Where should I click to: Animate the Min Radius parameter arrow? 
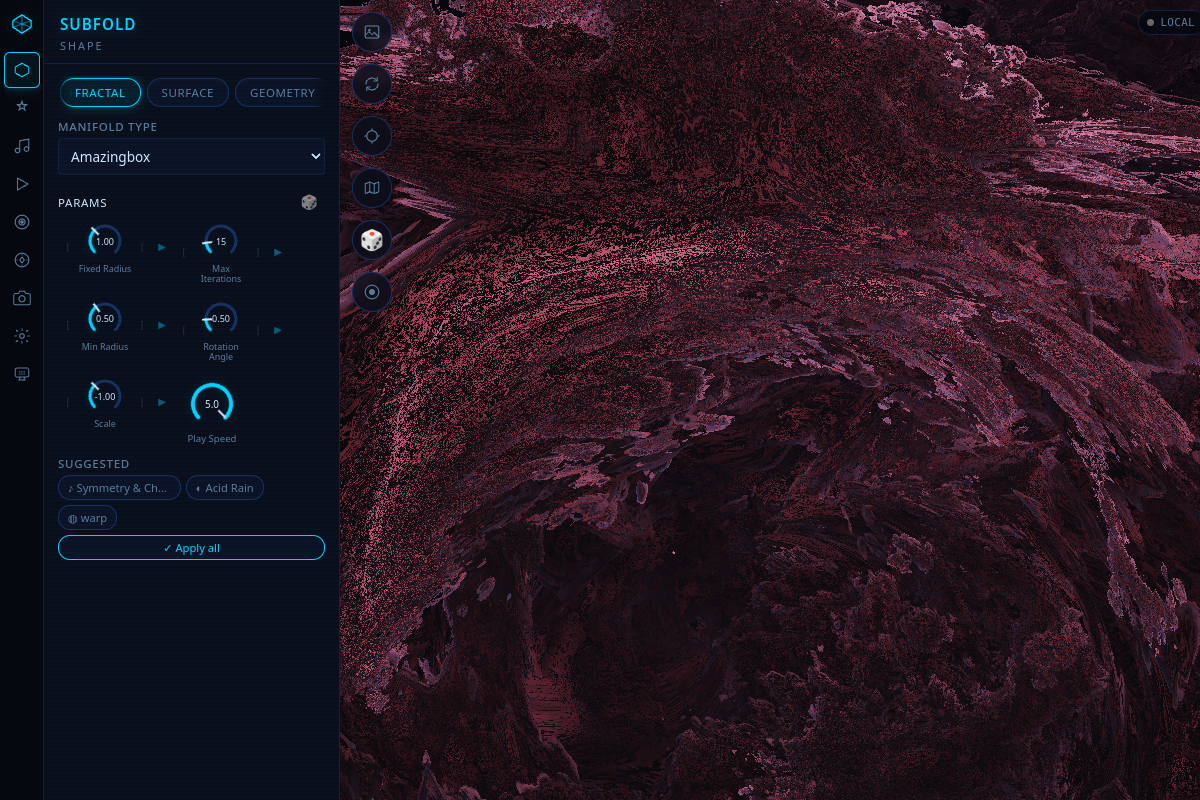tap(162, 325)
